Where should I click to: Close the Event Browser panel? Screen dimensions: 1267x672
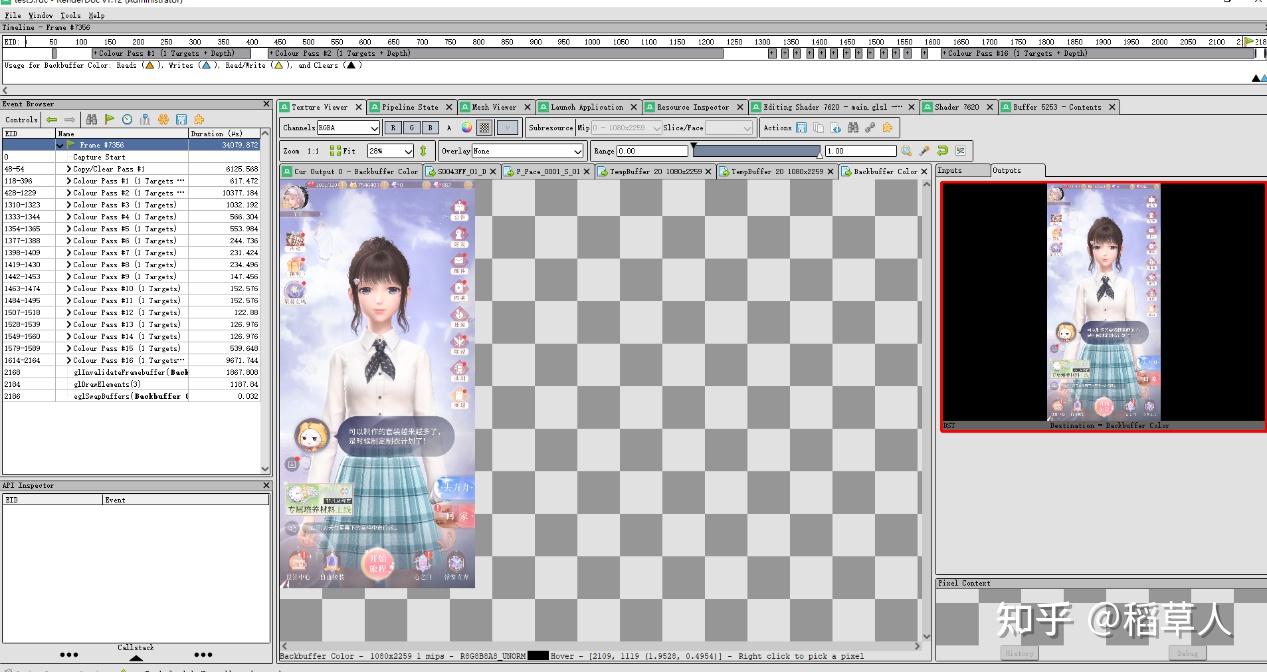click(x=266, y=104)
